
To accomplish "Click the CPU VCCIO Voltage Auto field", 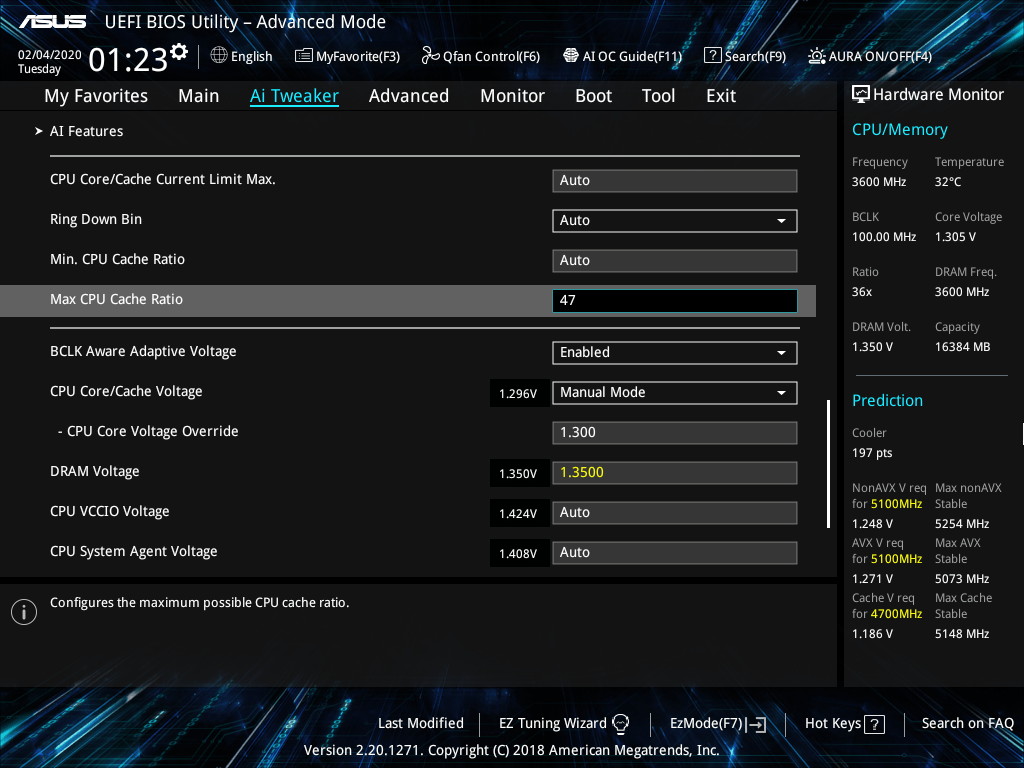I will pyautogui.click(x=675, y=513).
